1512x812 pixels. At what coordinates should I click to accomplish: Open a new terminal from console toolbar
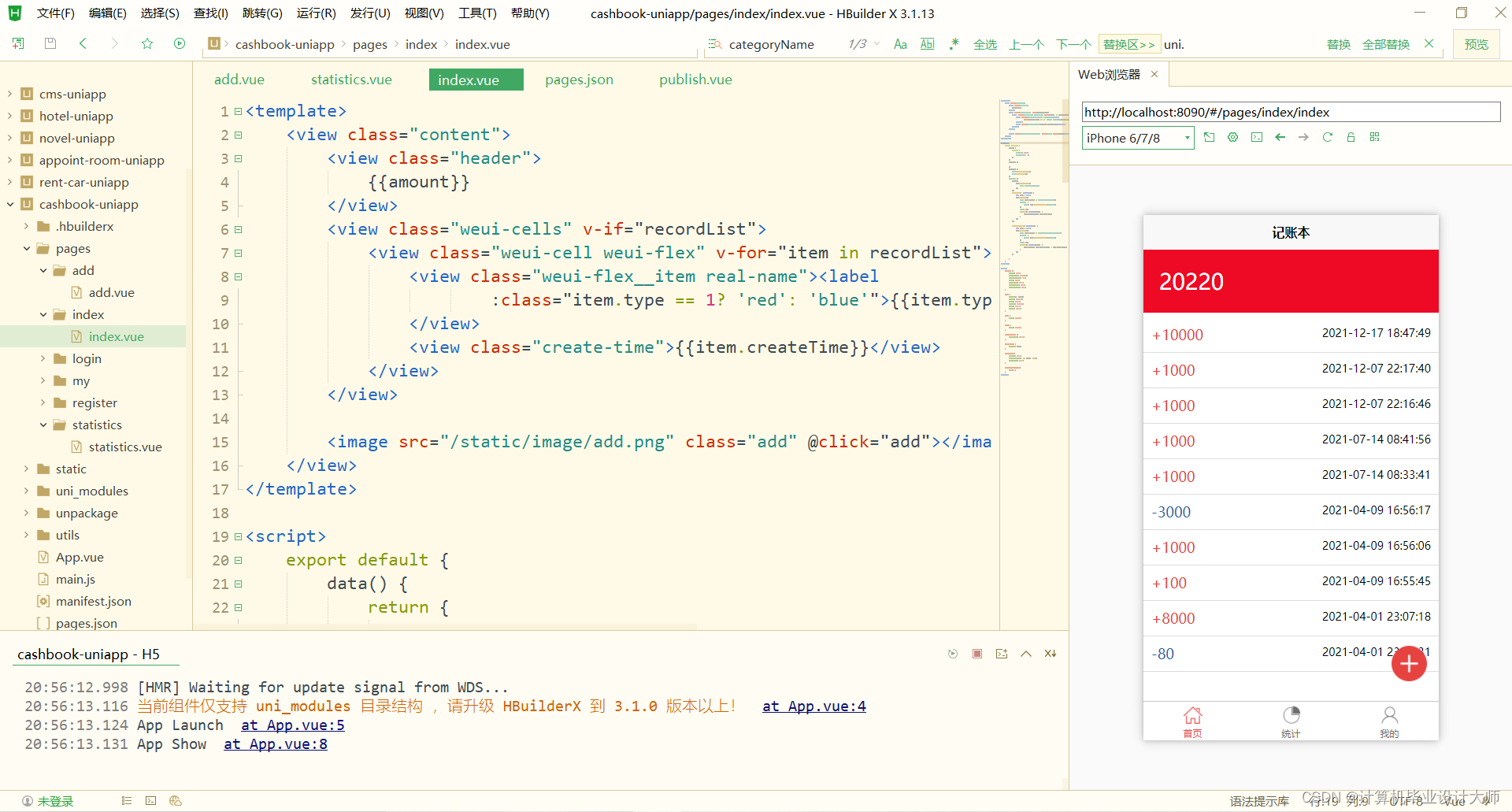coord(1001,654)
